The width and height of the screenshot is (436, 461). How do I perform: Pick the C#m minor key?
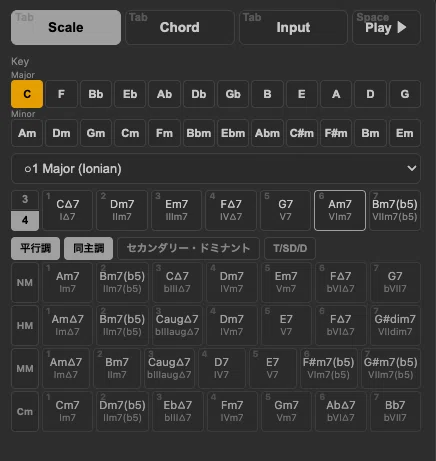[x=302, y=133]
